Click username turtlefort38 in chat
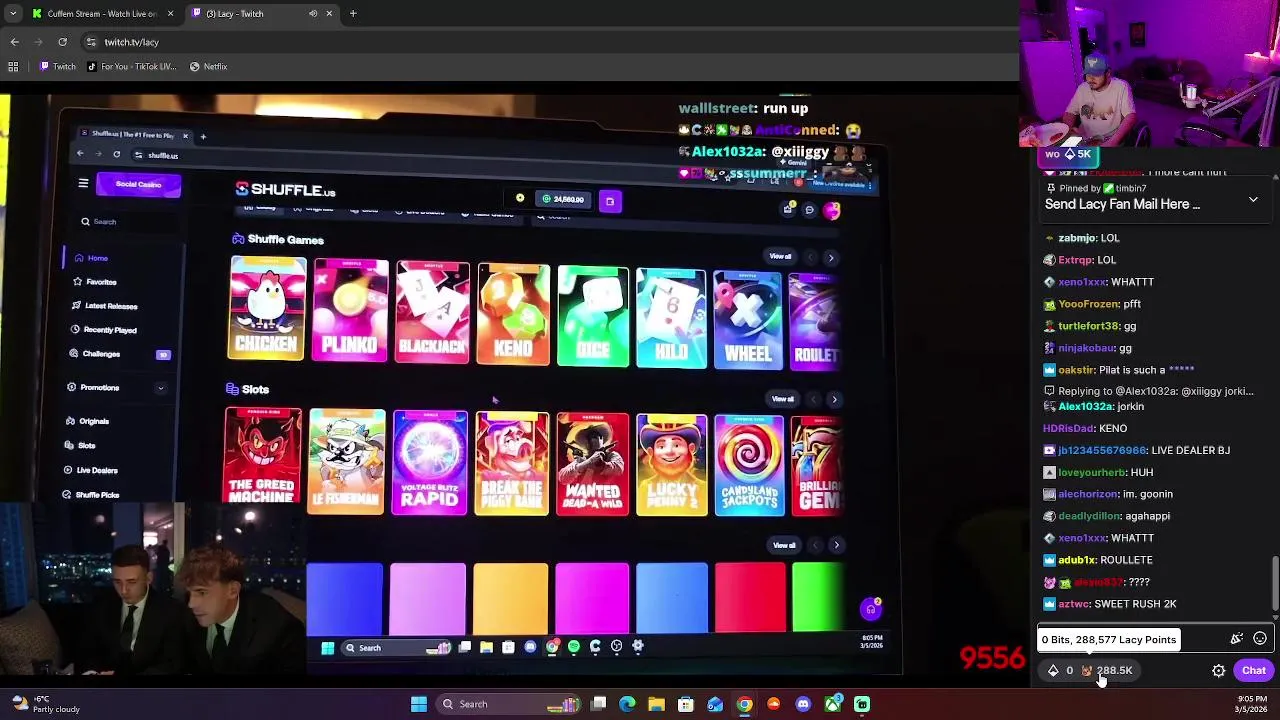 click(1088, 326)
